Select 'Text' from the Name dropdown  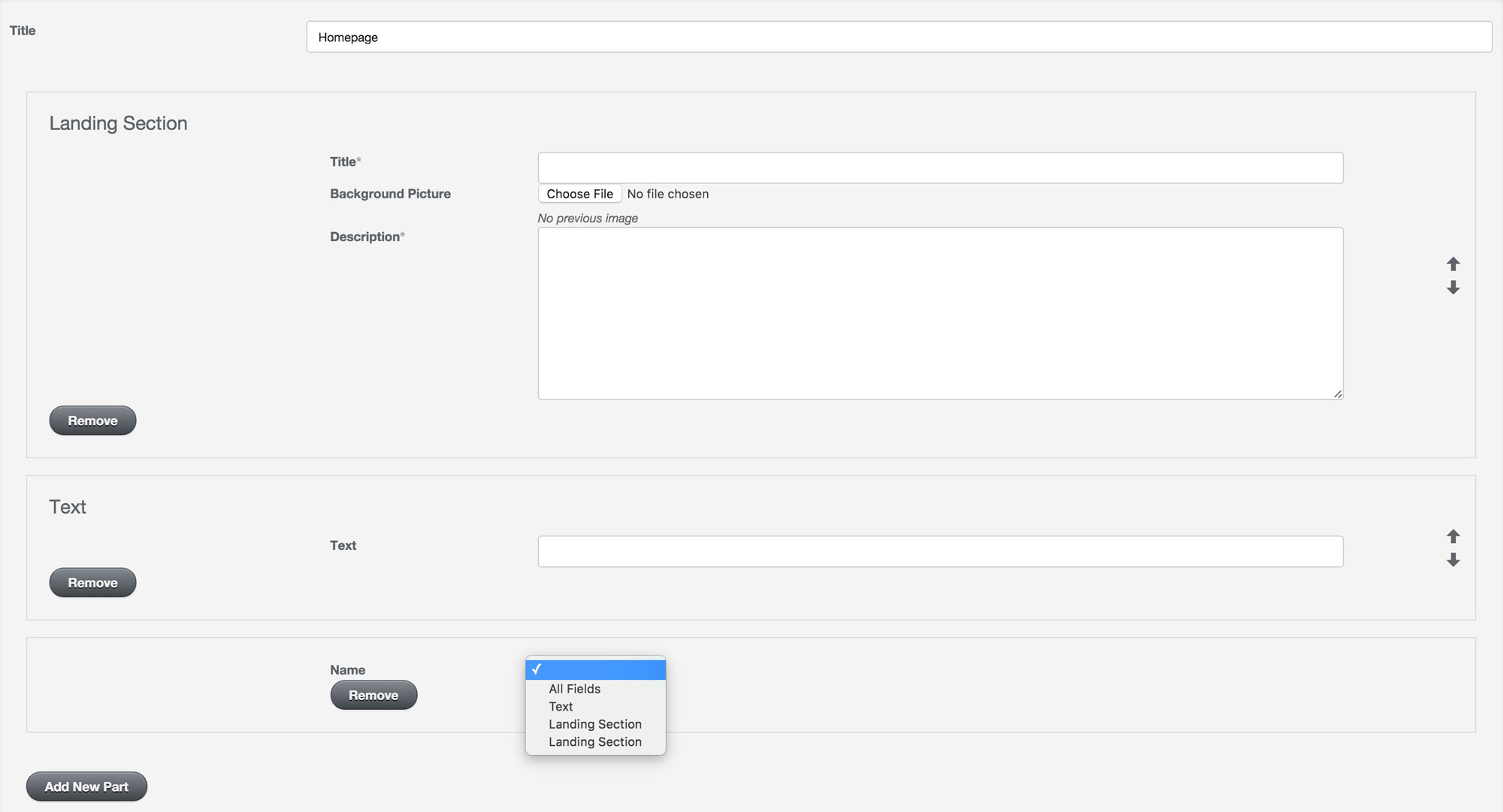[x=560, y=706]
